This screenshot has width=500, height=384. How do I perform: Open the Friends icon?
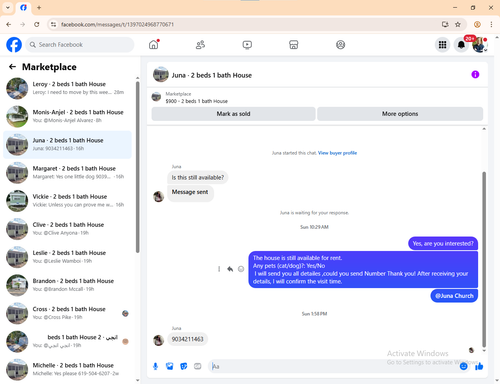200,45
